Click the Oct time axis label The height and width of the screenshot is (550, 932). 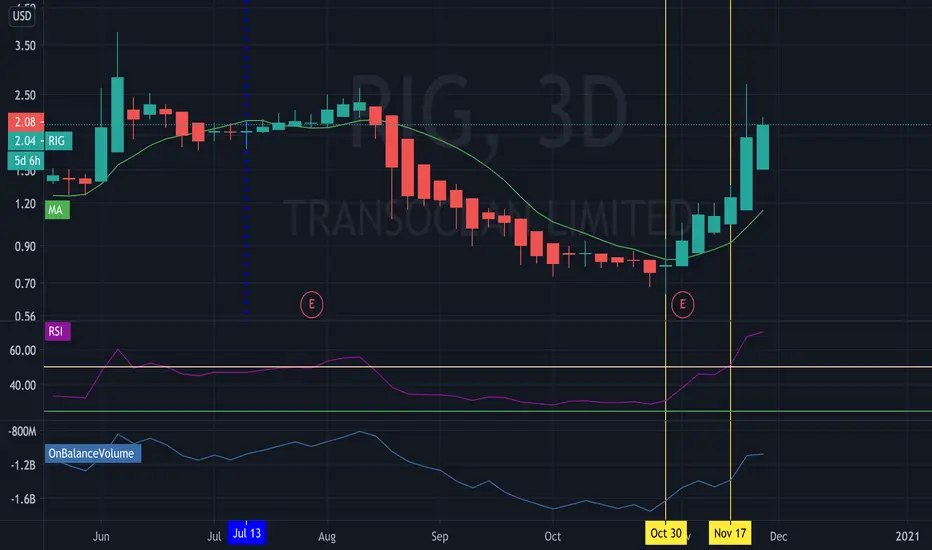point(553,536)
